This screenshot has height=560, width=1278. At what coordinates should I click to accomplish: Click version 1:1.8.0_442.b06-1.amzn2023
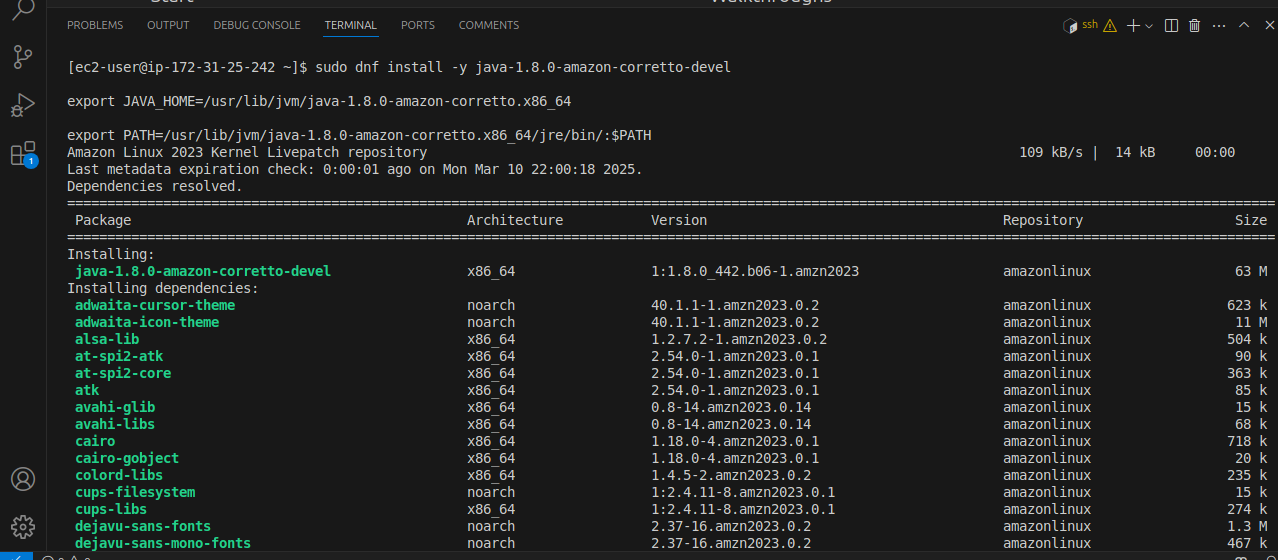(x=755, y=272)
